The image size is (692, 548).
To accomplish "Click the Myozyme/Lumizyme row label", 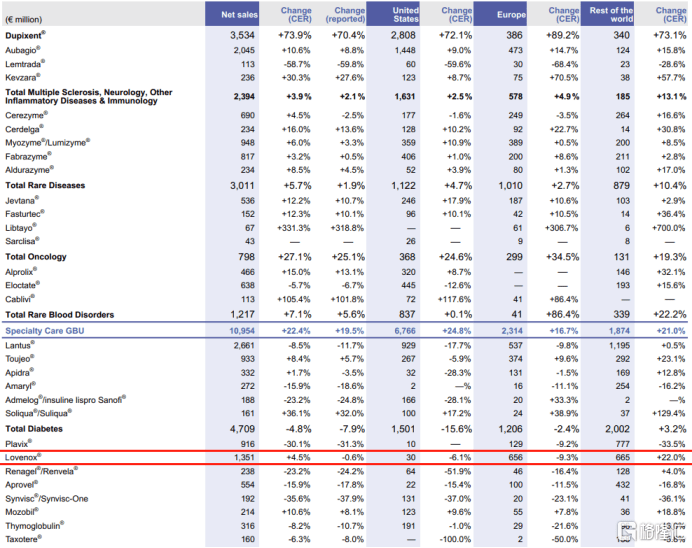I will [x=47, y=142].
